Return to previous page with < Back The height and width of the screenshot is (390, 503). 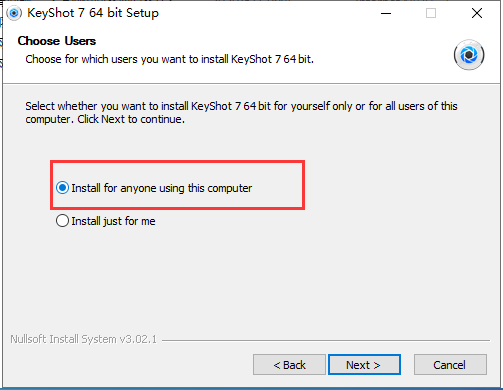click(x=289, y=365)
